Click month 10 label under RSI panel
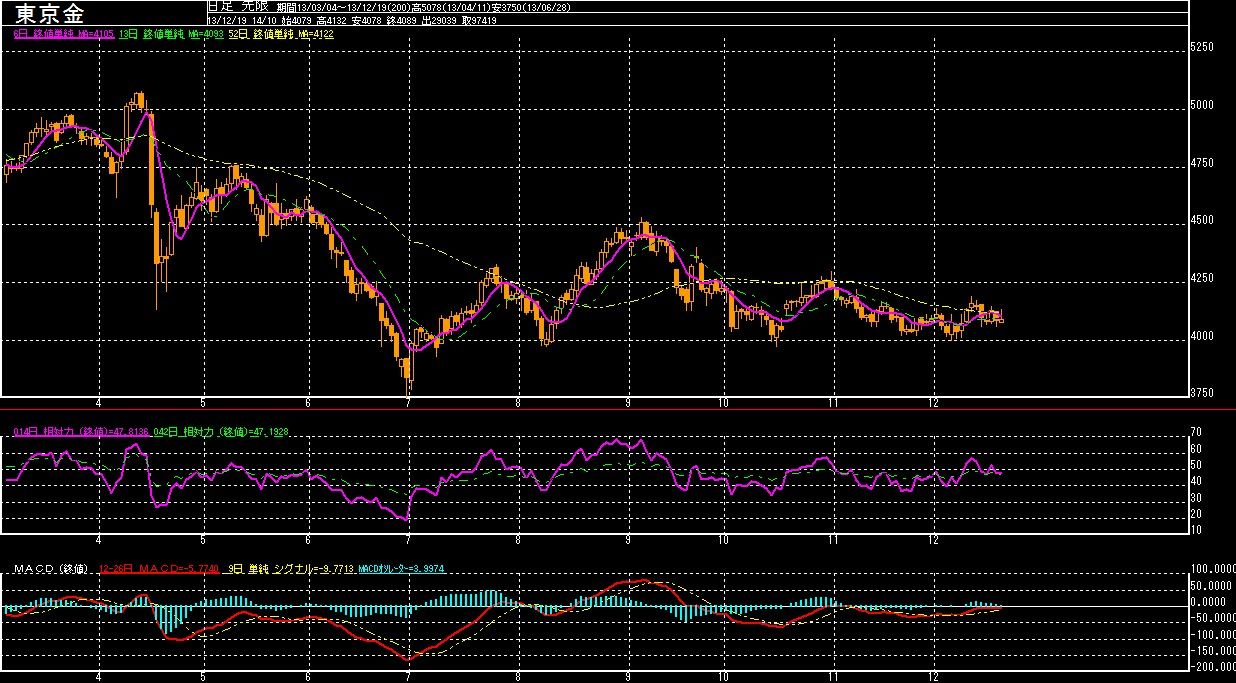1236x683 pixels. point(723,540)
